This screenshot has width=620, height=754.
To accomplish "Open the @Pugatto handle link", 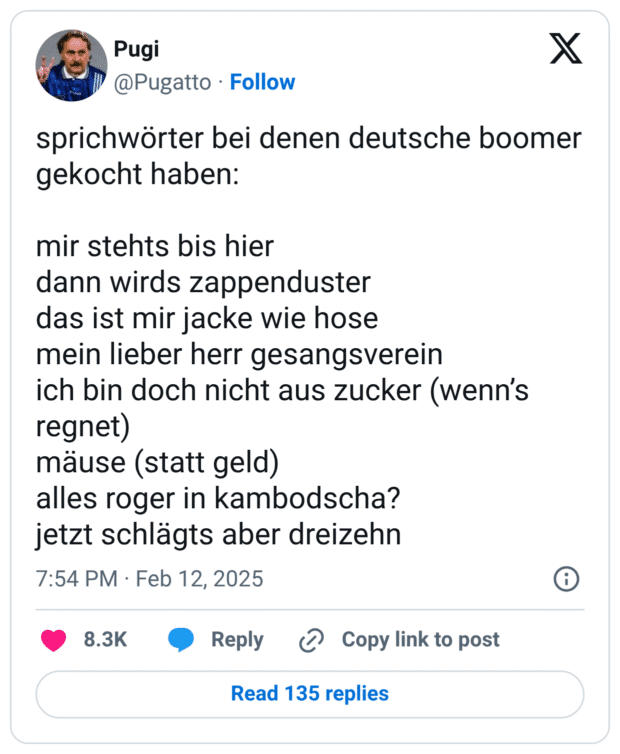I will (163, 82).
